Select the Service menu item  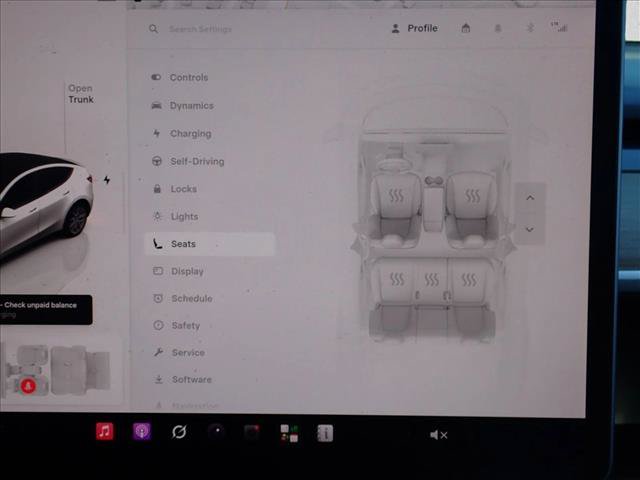[x=179, y=353]
